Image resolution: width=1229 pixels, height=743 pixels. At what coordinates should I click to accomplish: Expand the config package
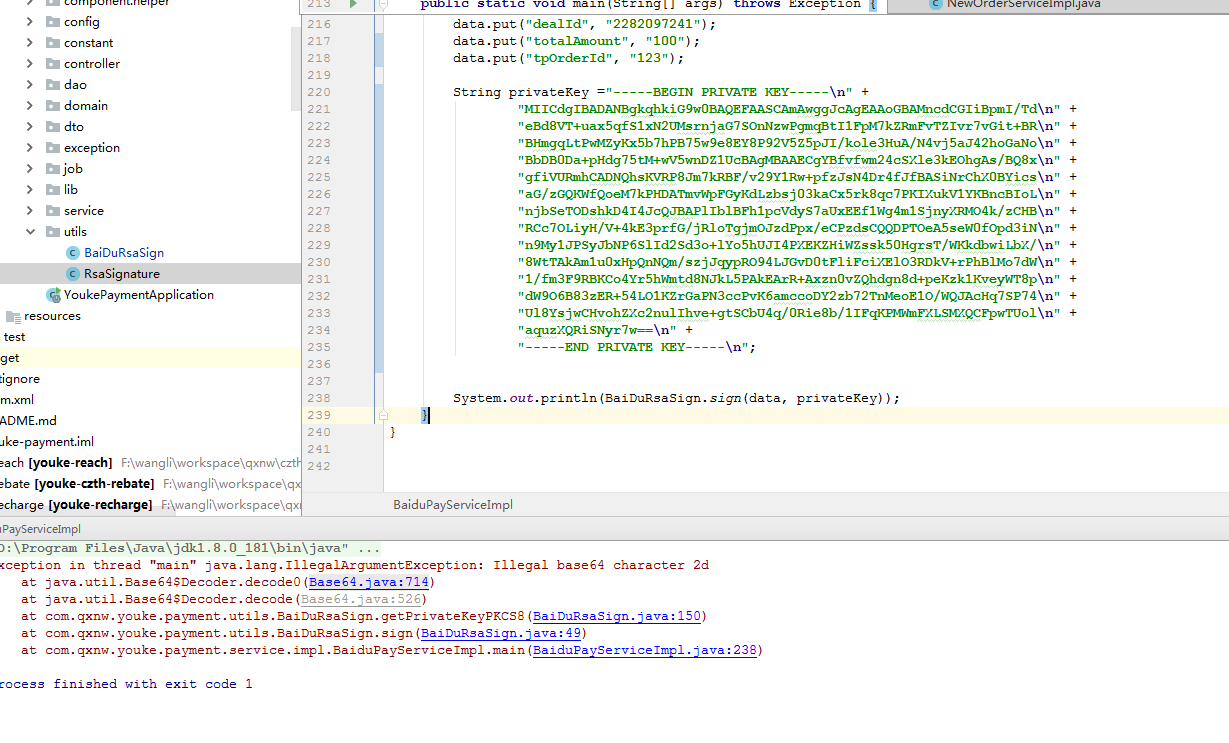click(29, 22)
